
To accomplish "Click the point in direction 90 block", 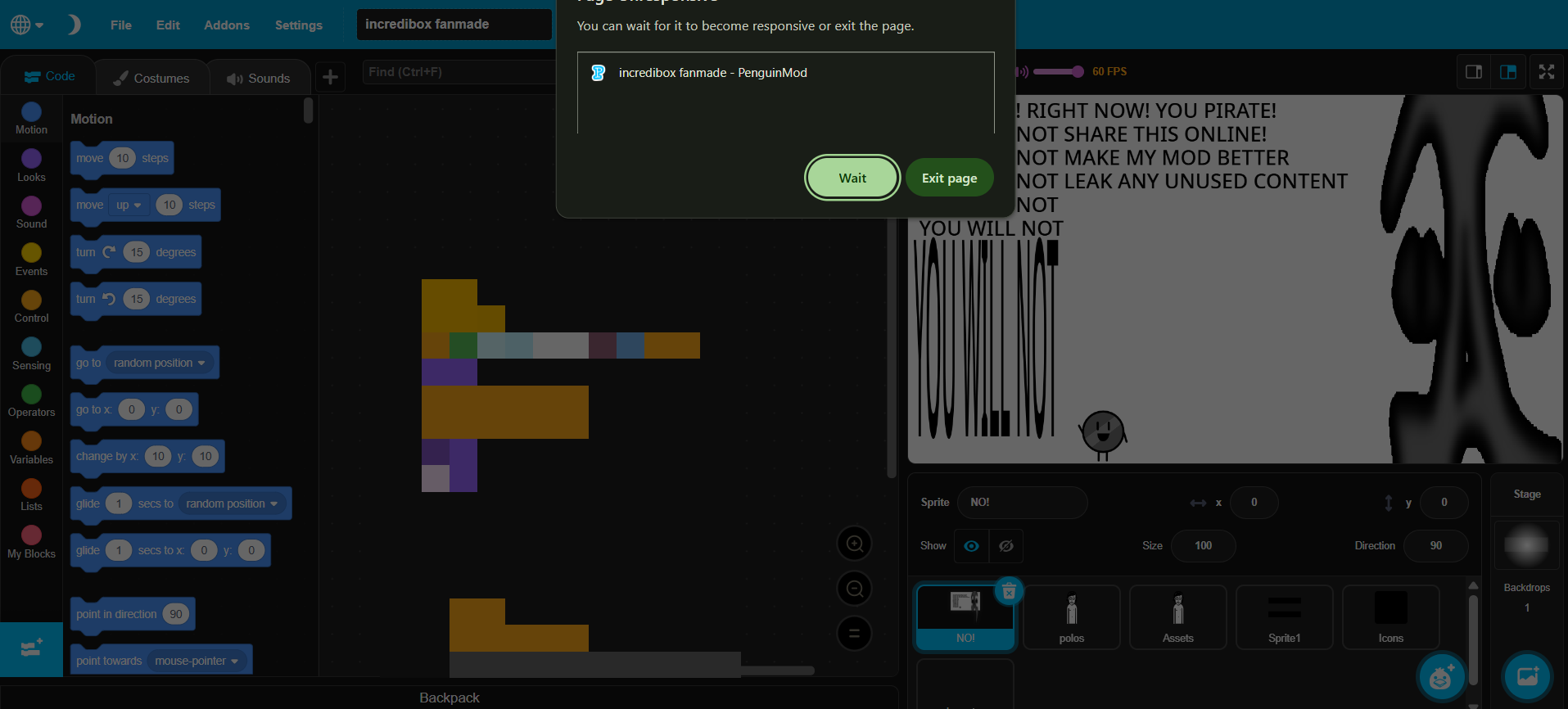I will coord(133,614).
